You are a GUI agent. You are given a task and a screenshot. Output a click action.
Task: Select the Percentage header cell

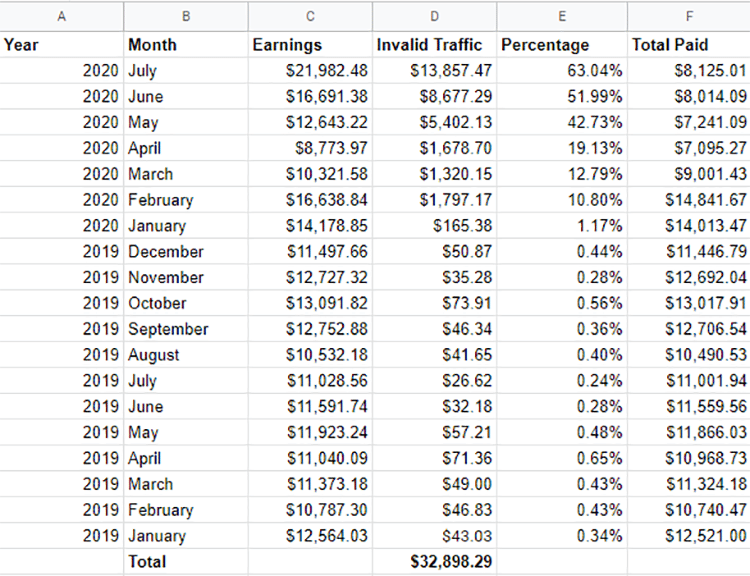click(562, 45)
